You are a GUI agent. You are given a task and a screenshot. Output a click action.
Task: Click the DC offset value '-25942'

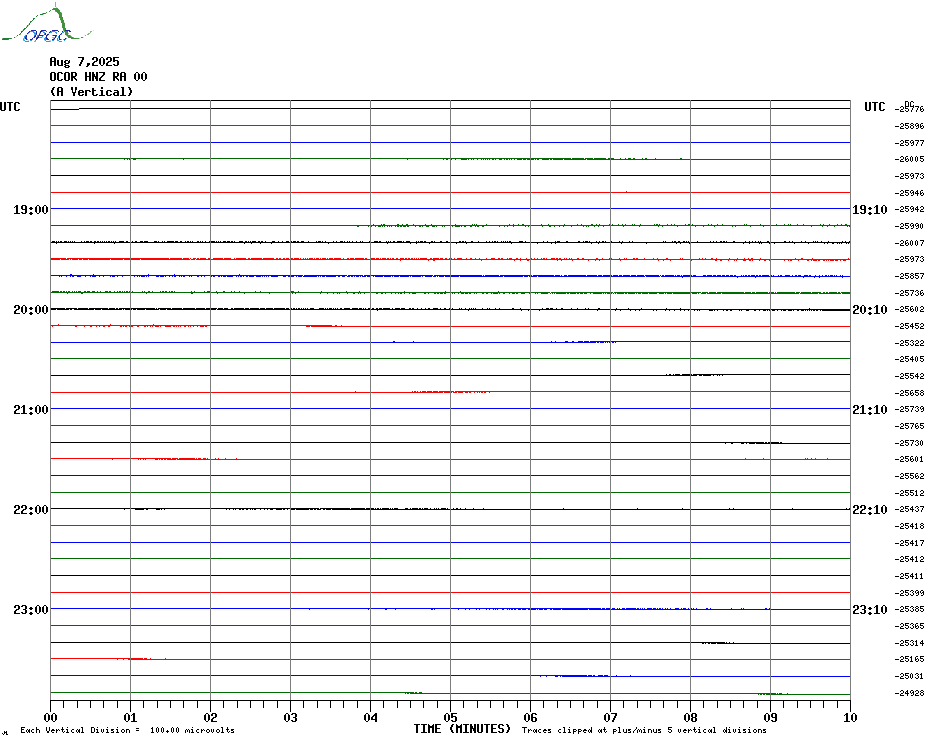[x=909, y=209]
